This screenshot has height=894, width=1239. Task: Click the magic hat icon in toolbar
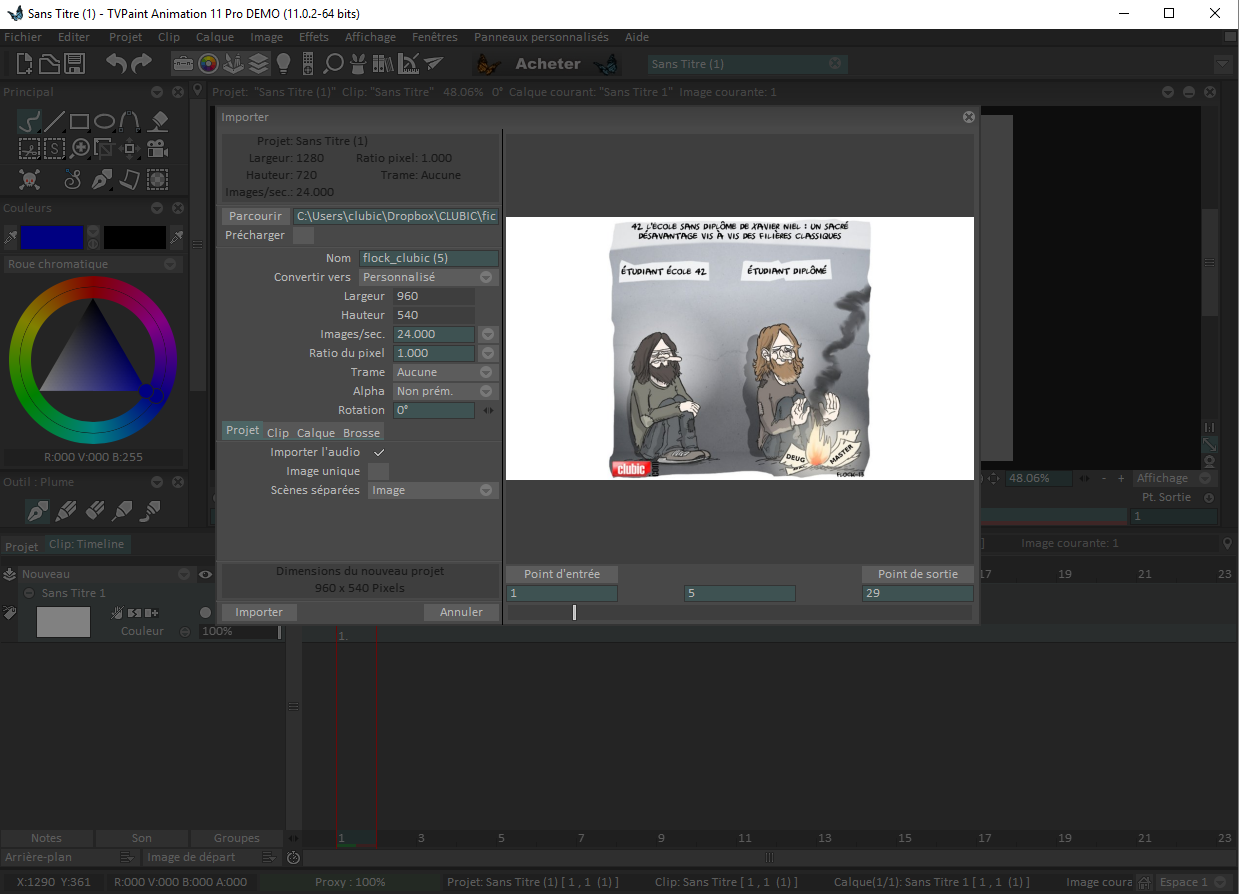[357, 64]
